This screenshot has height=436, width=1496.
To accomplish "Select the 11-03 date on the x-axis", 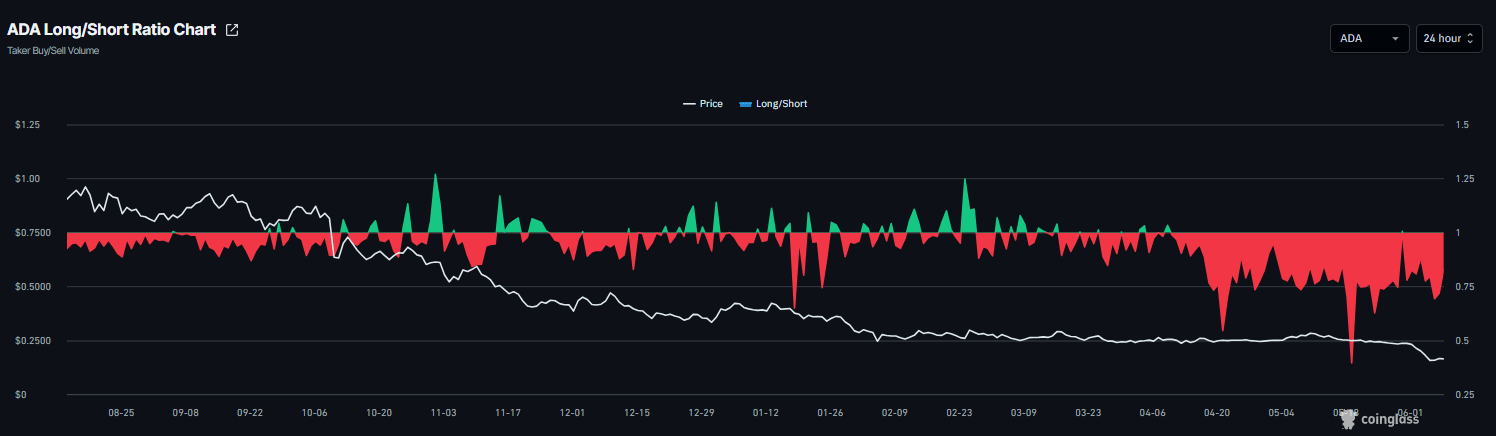I will pos(443,412).
